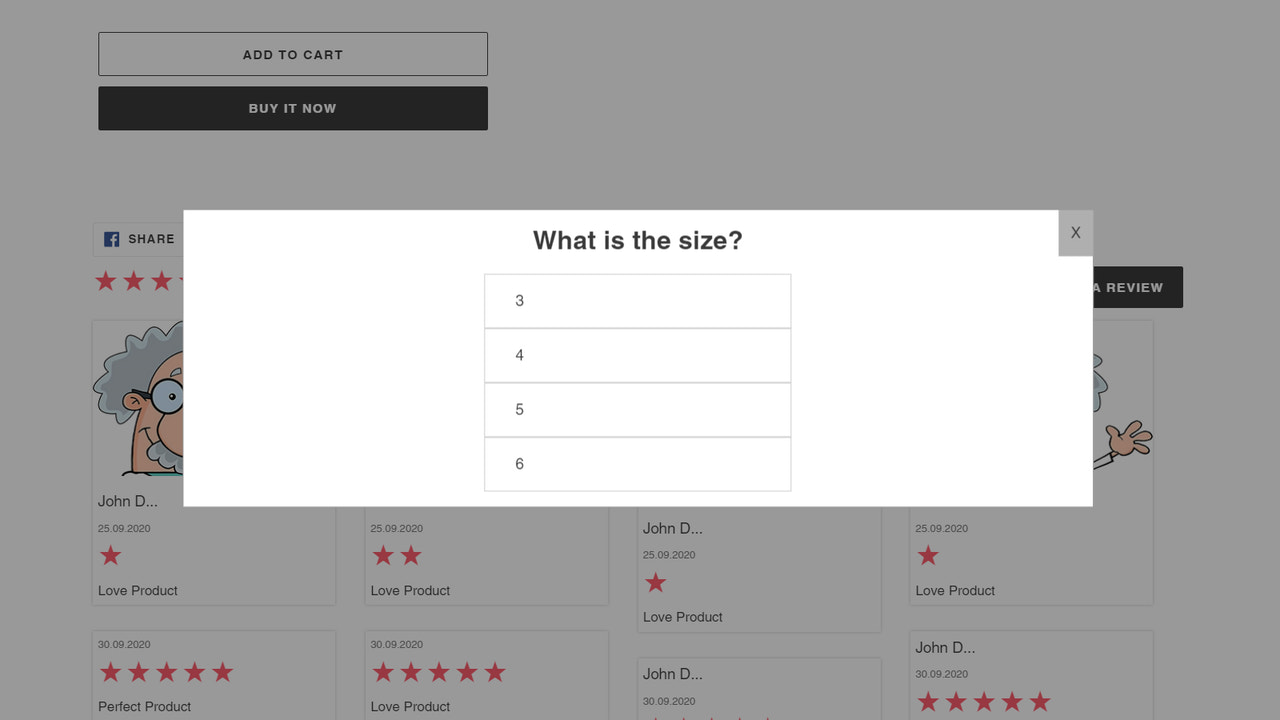Select size 3 in the popup
Image resolution: width=1280 pixels, height=720 pixels.
click(637, 300)
